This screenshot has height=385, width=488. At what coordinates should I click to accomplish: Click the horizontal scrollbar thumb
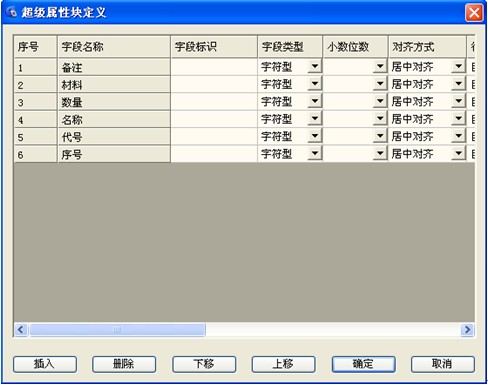tap(117, 329)
